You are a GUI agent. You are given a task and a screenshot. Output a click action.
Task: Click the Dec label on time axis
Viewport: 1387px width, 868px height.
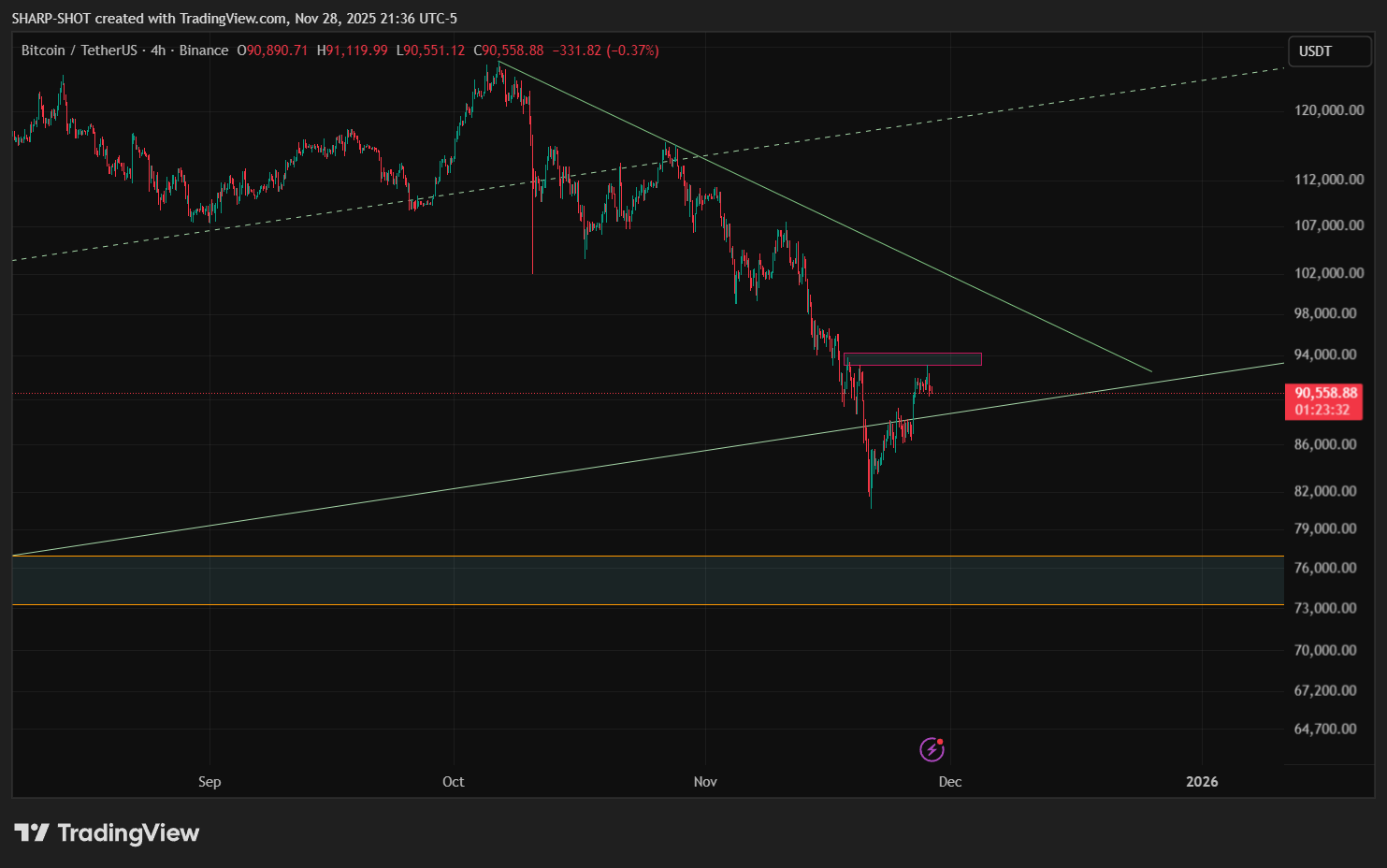point(950,782)
